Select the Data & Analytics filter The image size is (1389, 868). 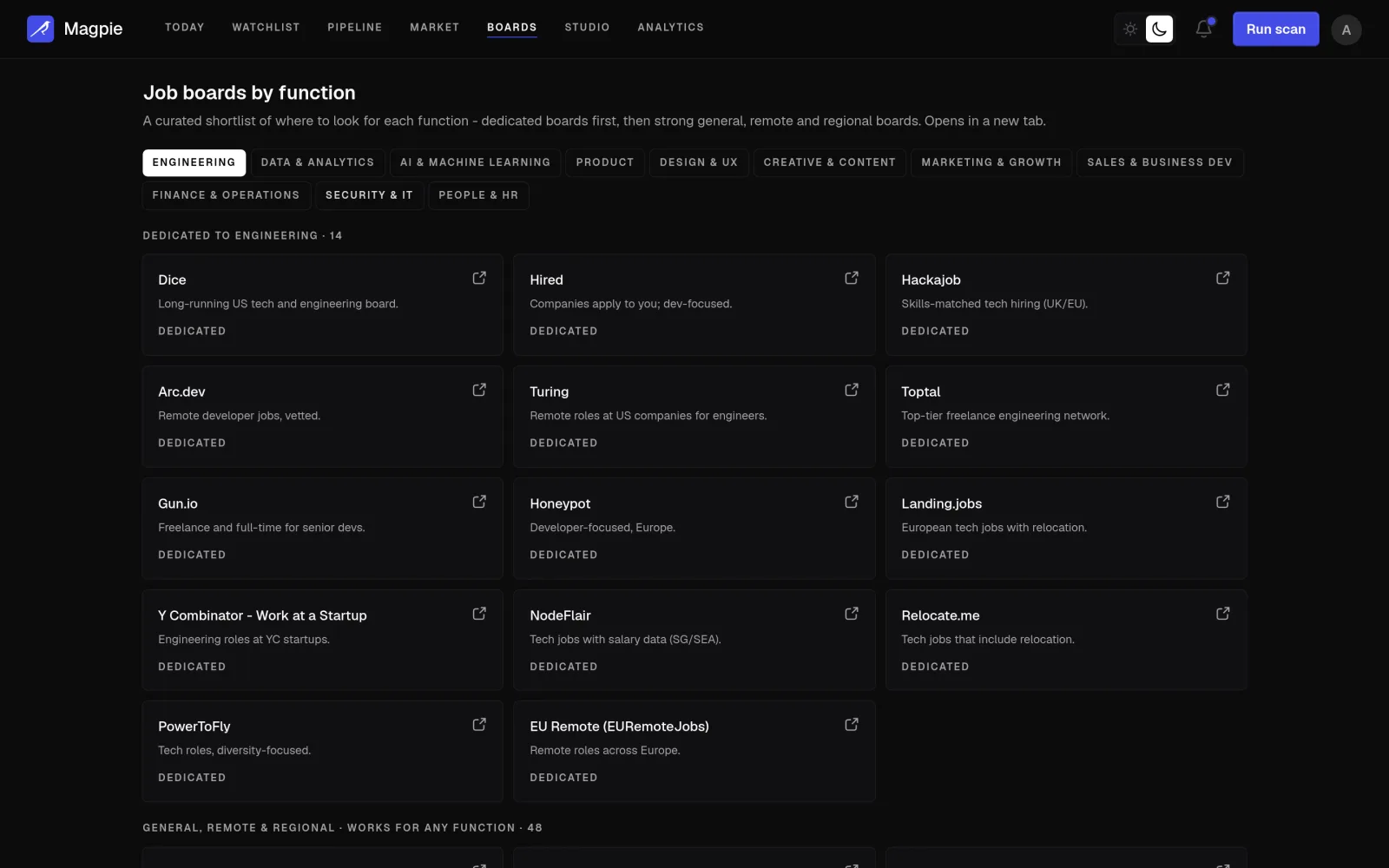click(318, 162)
